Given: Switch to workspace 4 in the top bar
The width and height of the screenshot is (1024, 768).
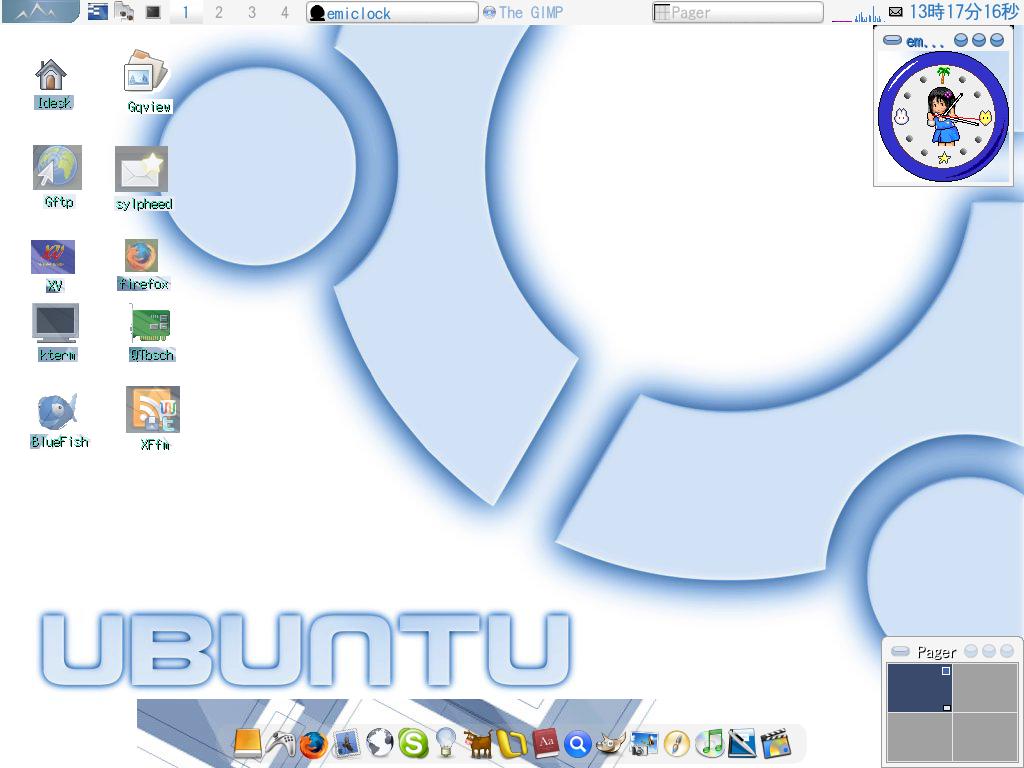Looking at the screenshot, I should (284, 13).
